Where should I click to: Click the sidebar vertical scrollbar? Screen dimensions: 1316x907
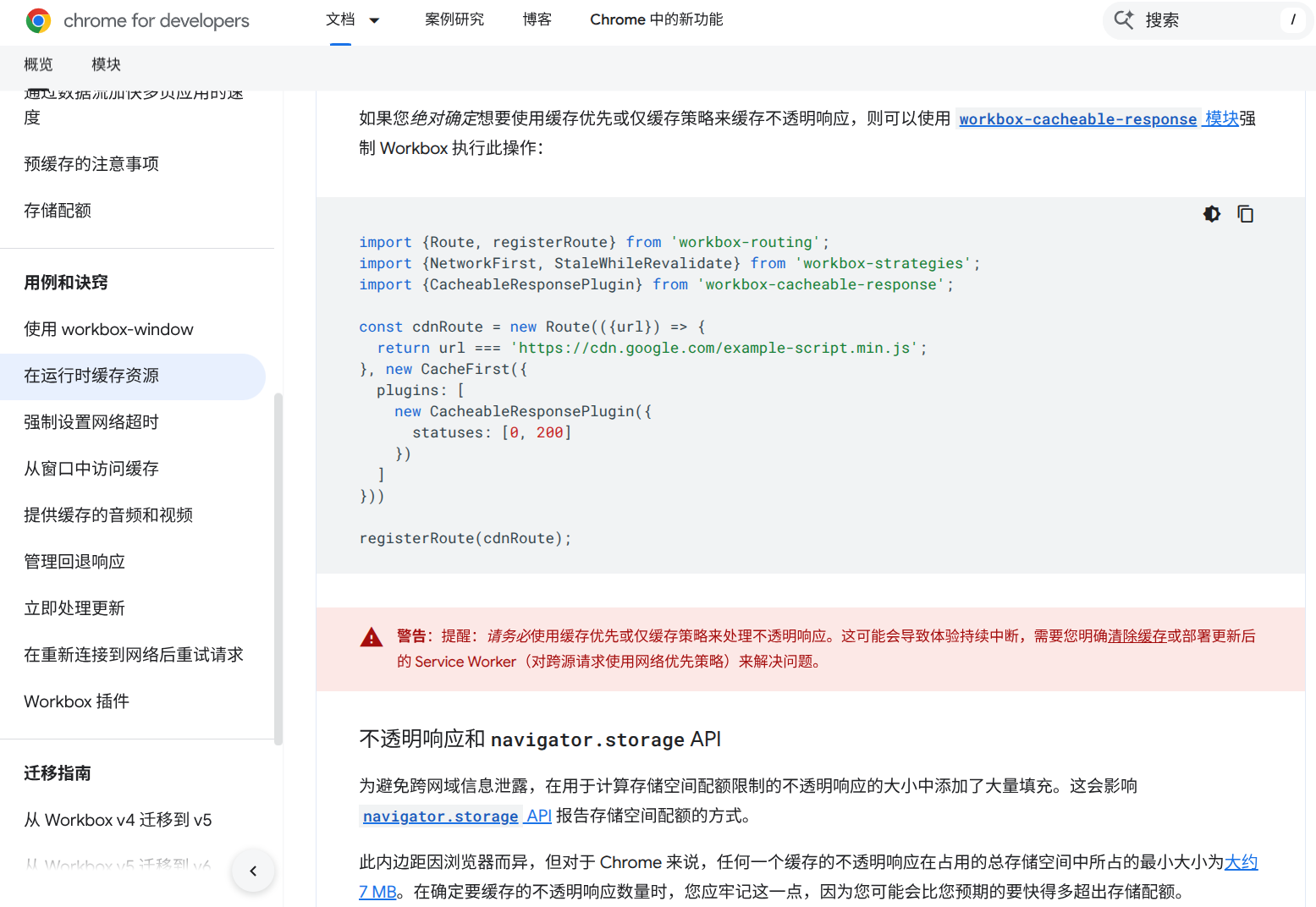tap(278, 569)
